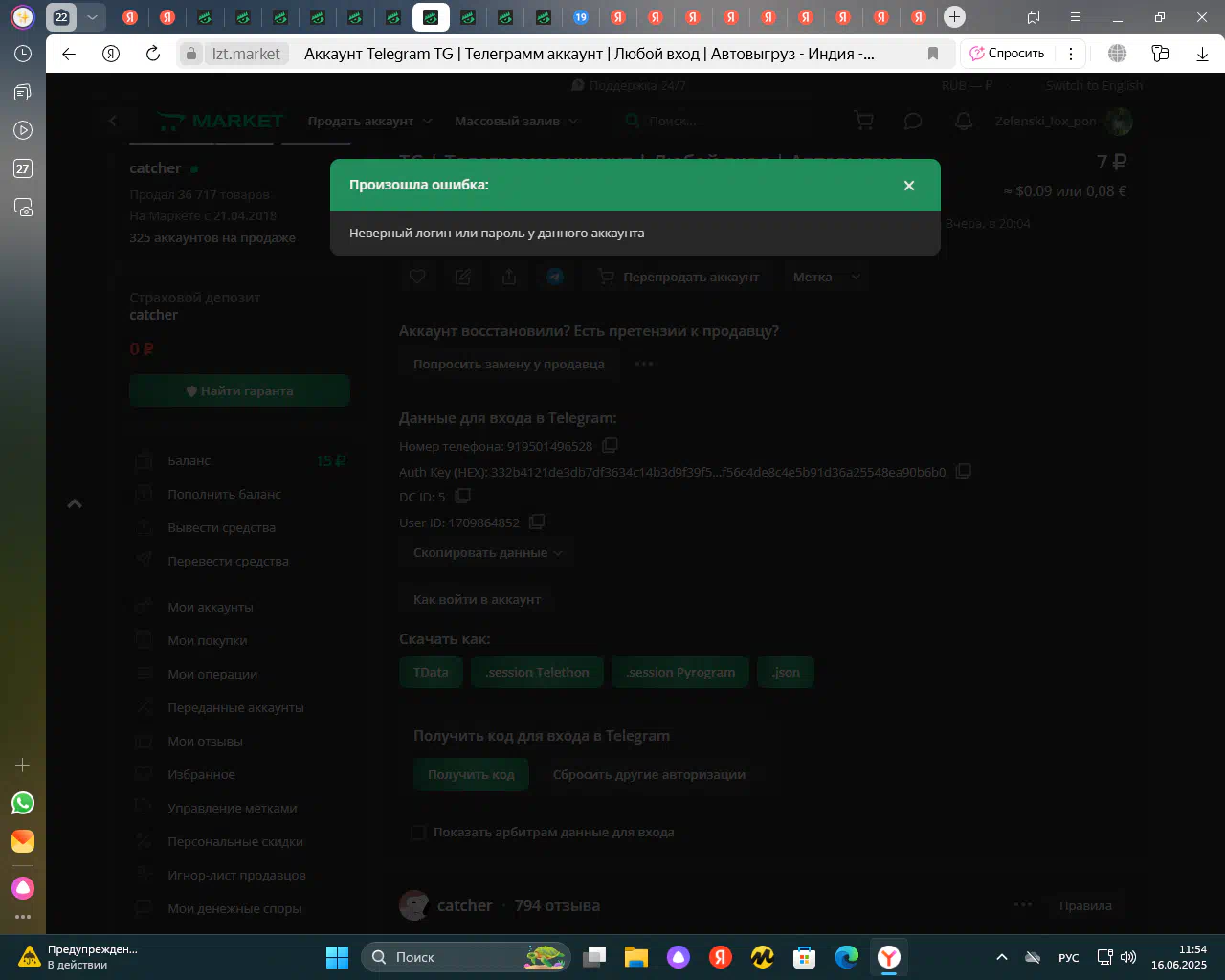
Task: Download as .session Pyrogram
Action: click(x=680, y=672)
